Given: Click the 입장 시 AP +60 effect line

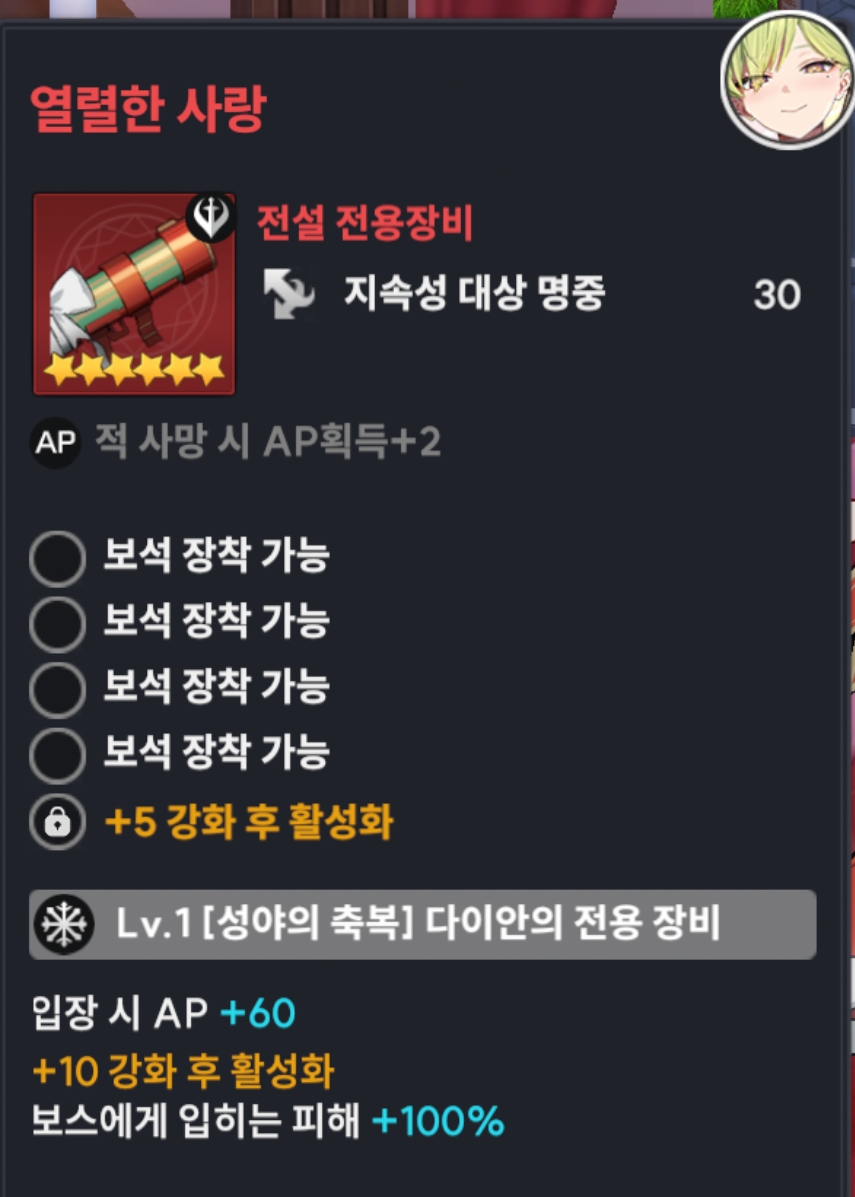Looking at the screenshot, I should 163,1014.
